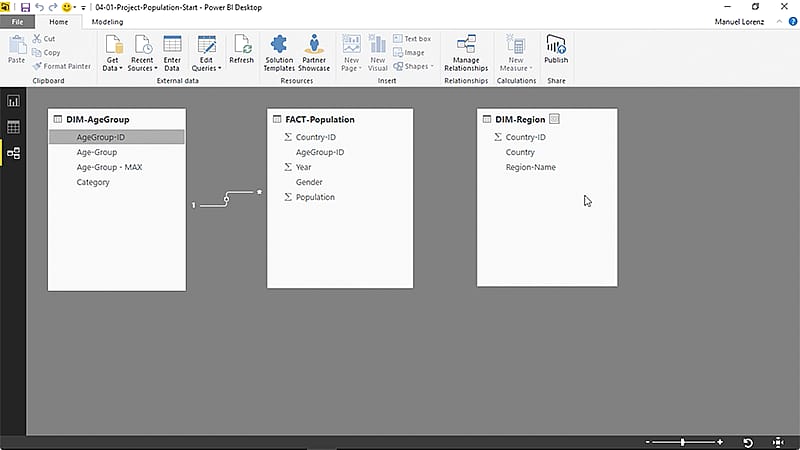Open the Recent Sources dropdown
The image size is (800, 450).
(x=142, y=53)
